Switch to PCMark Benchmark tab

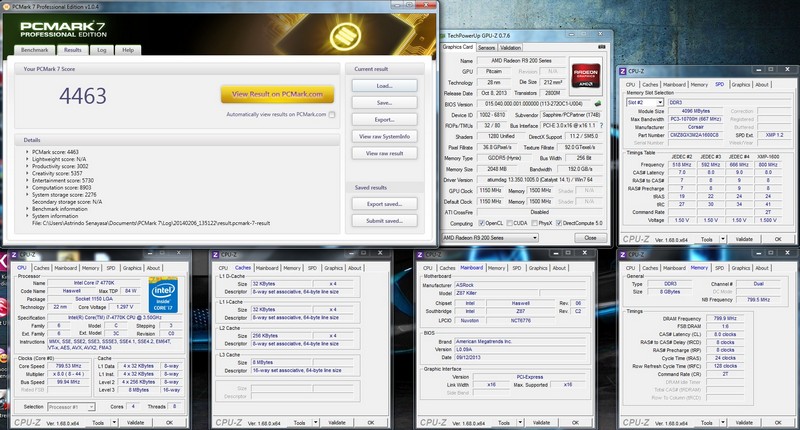point(35,50)
